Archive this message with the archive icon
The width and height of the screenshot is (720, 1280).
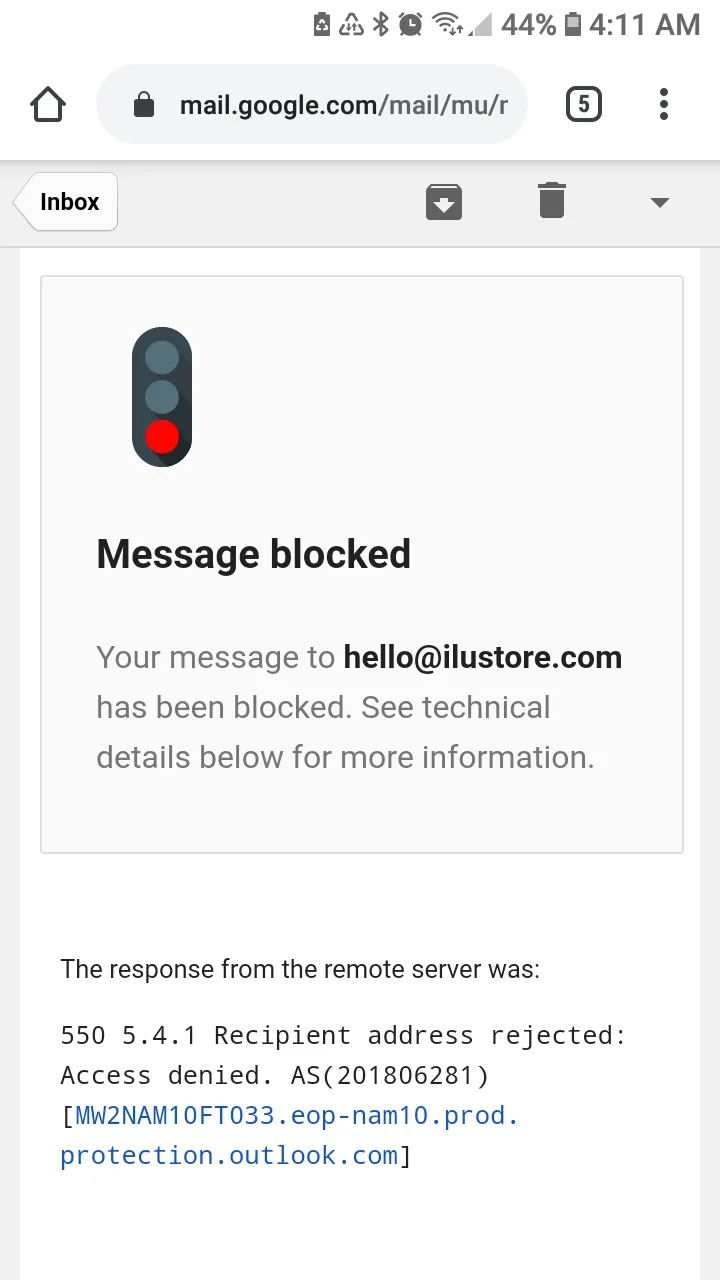coord(444,201)
